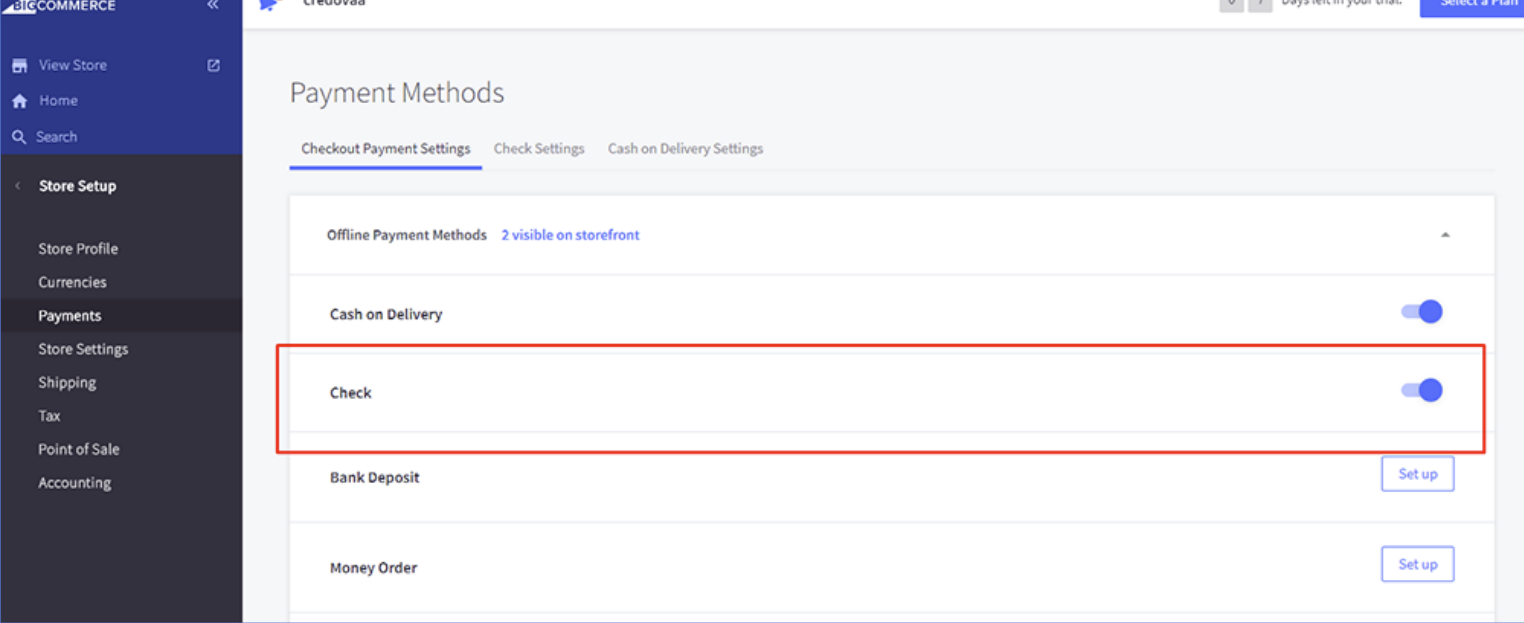Navigate to Currencies in the sidebar
The height and width of the screenshot is (623, 1524).
72,282
